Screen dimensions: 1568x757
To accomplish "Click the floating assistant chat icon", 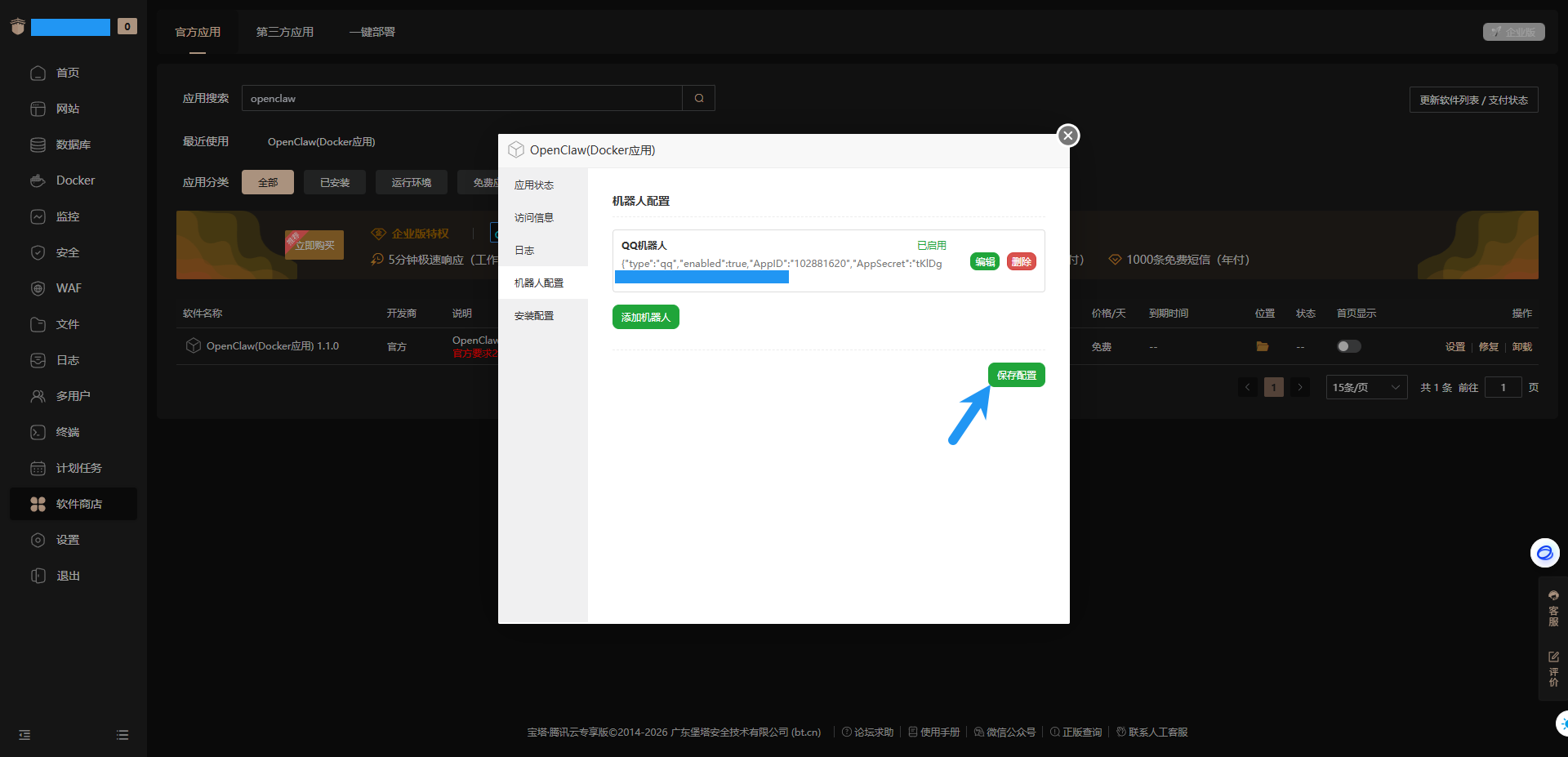I will coord(1544,553).
